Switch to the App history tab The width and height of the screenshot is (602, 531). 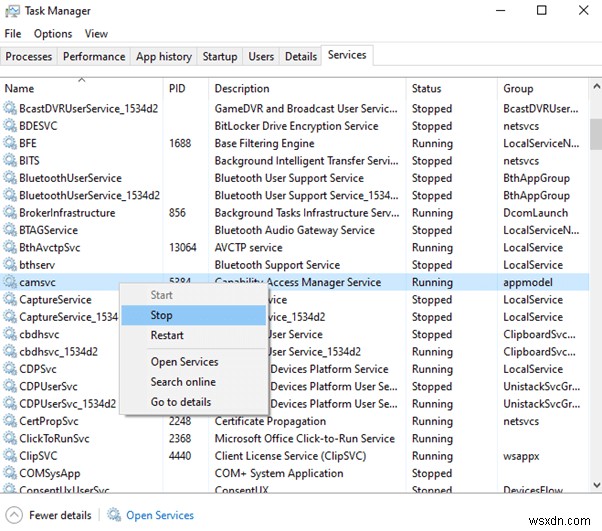point(164,56)
